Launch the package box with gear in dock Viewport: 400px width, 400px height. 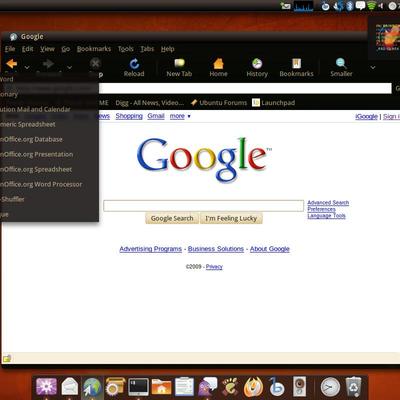click(x=115, y=387)
